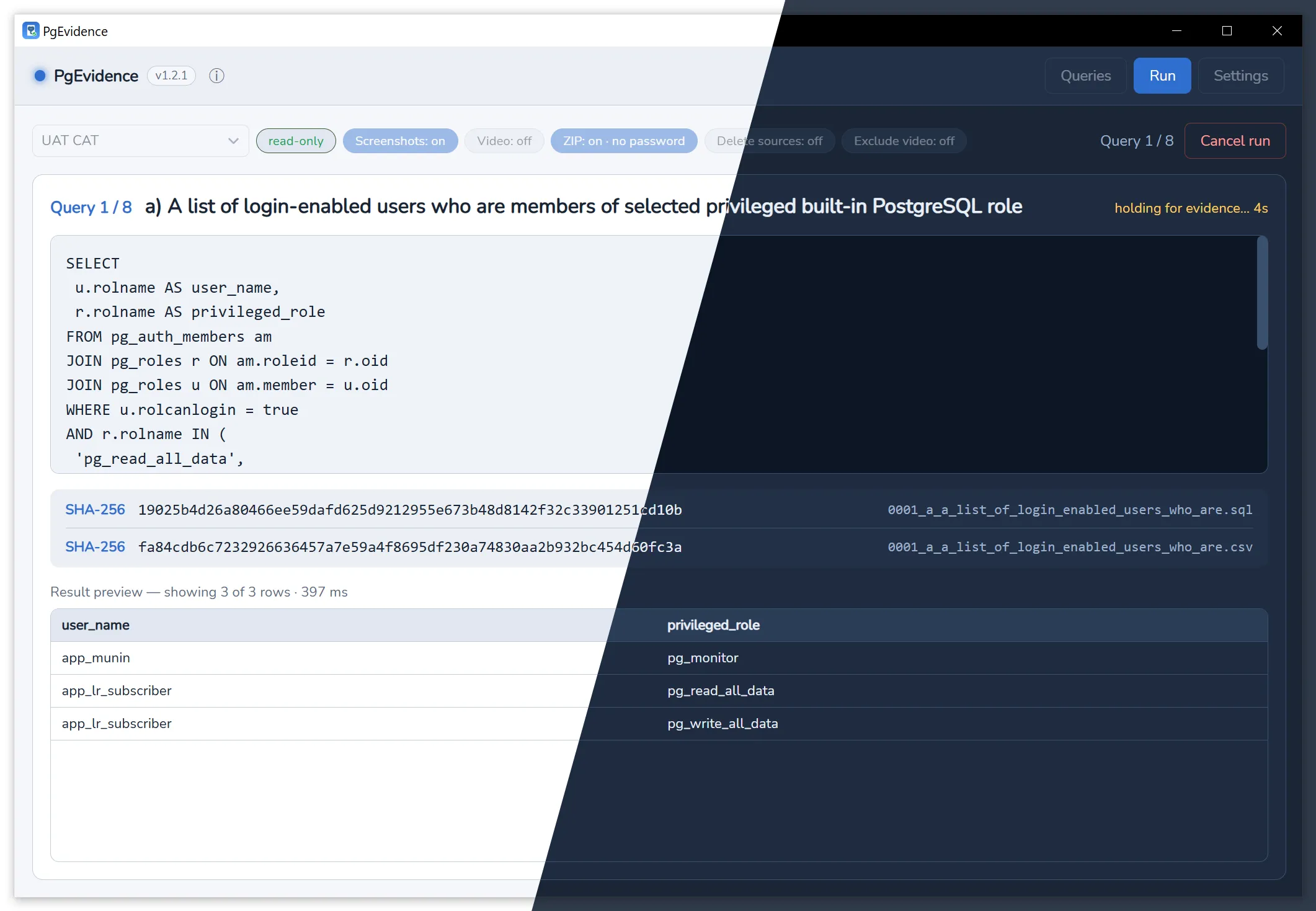The image size is (1316, 911).
Task: Click the SQL code box scrollbar thumb
Action: 1261,293
